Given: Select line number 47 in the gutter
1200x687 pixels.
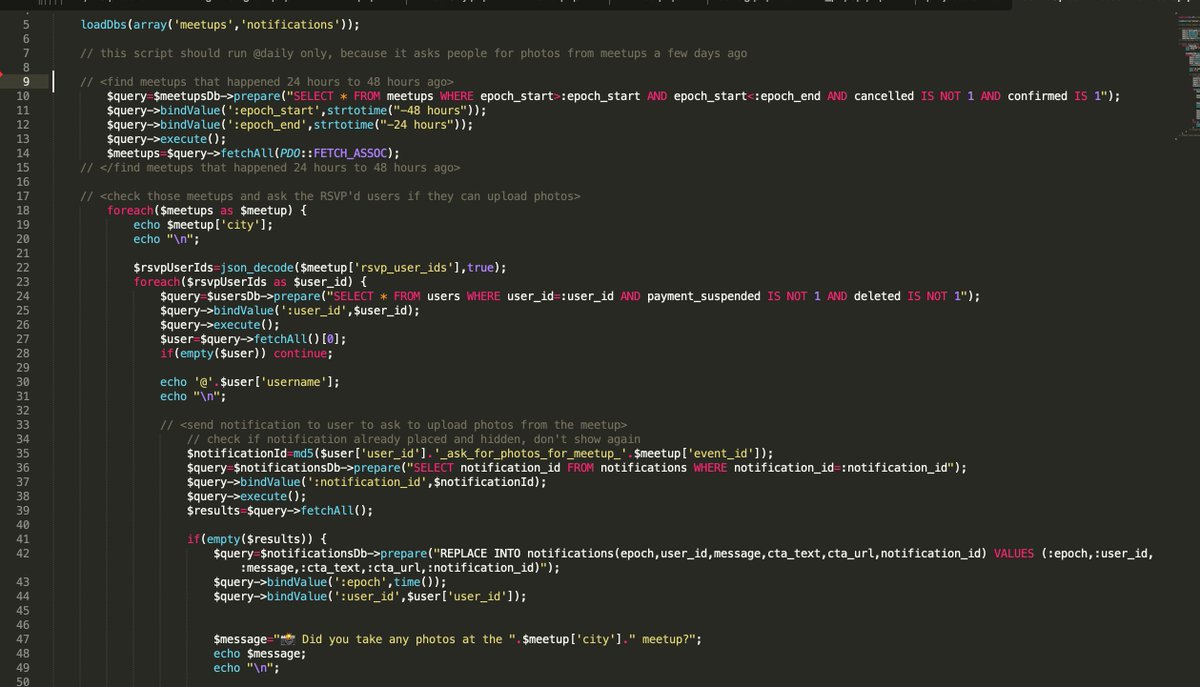Looking at the screenshot, I should coord(23,639).
